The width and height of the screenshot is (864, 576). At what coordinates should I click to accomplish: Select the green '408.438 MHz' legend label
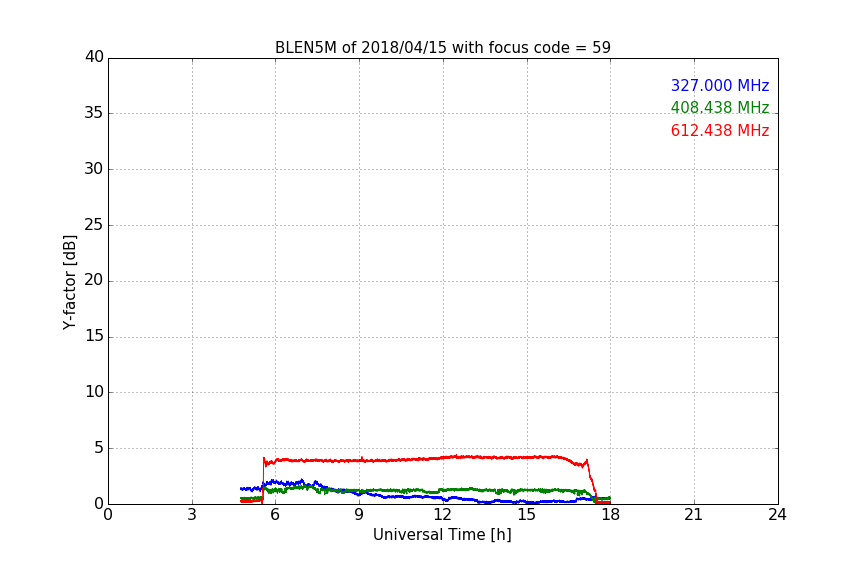720,107
